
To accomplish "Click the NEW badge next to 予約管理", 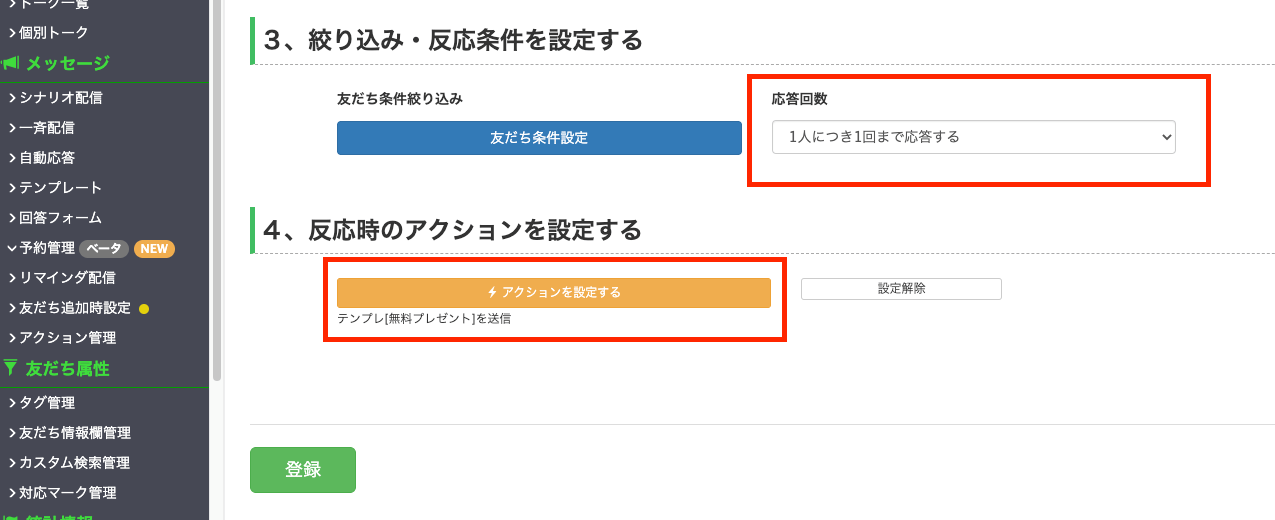I will [x=154, y=248].
